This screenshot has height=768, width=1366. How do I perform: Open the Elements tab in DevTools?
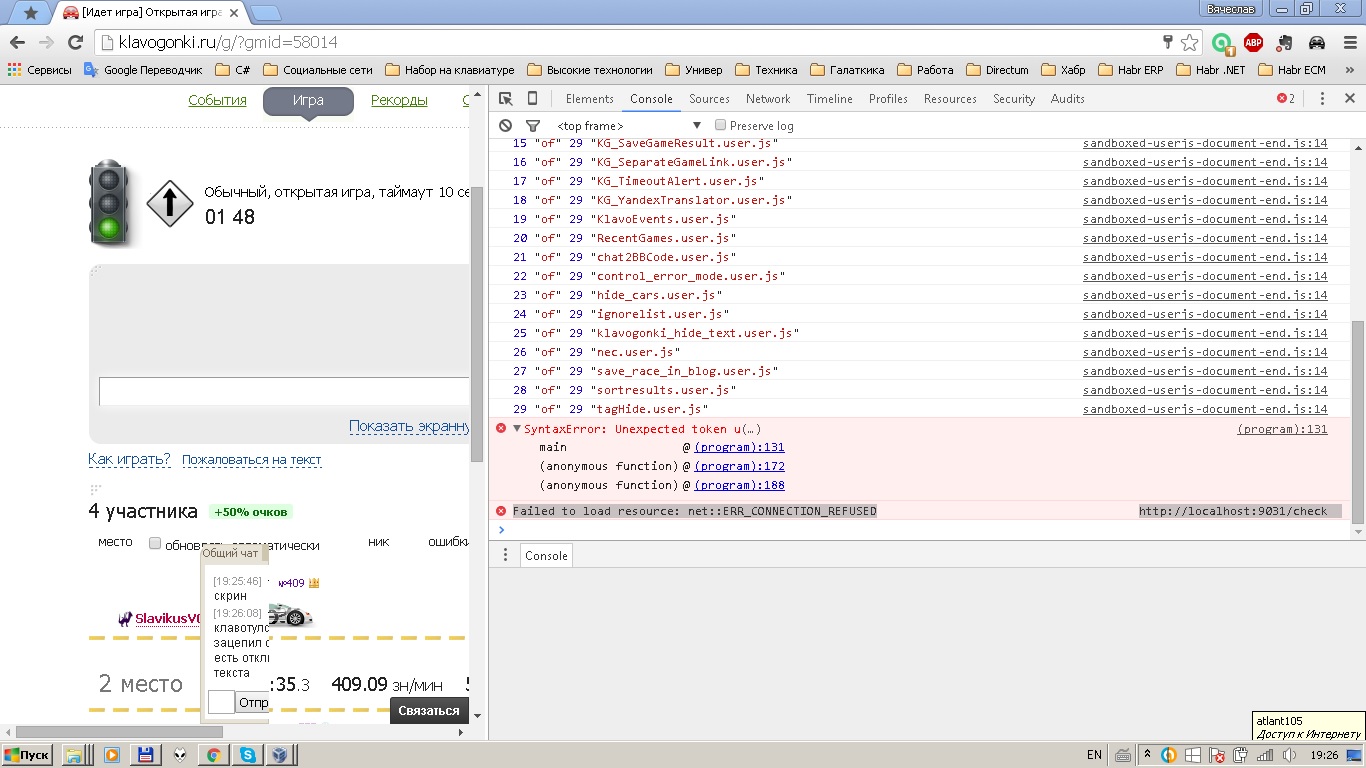click(x=589, y=99)
